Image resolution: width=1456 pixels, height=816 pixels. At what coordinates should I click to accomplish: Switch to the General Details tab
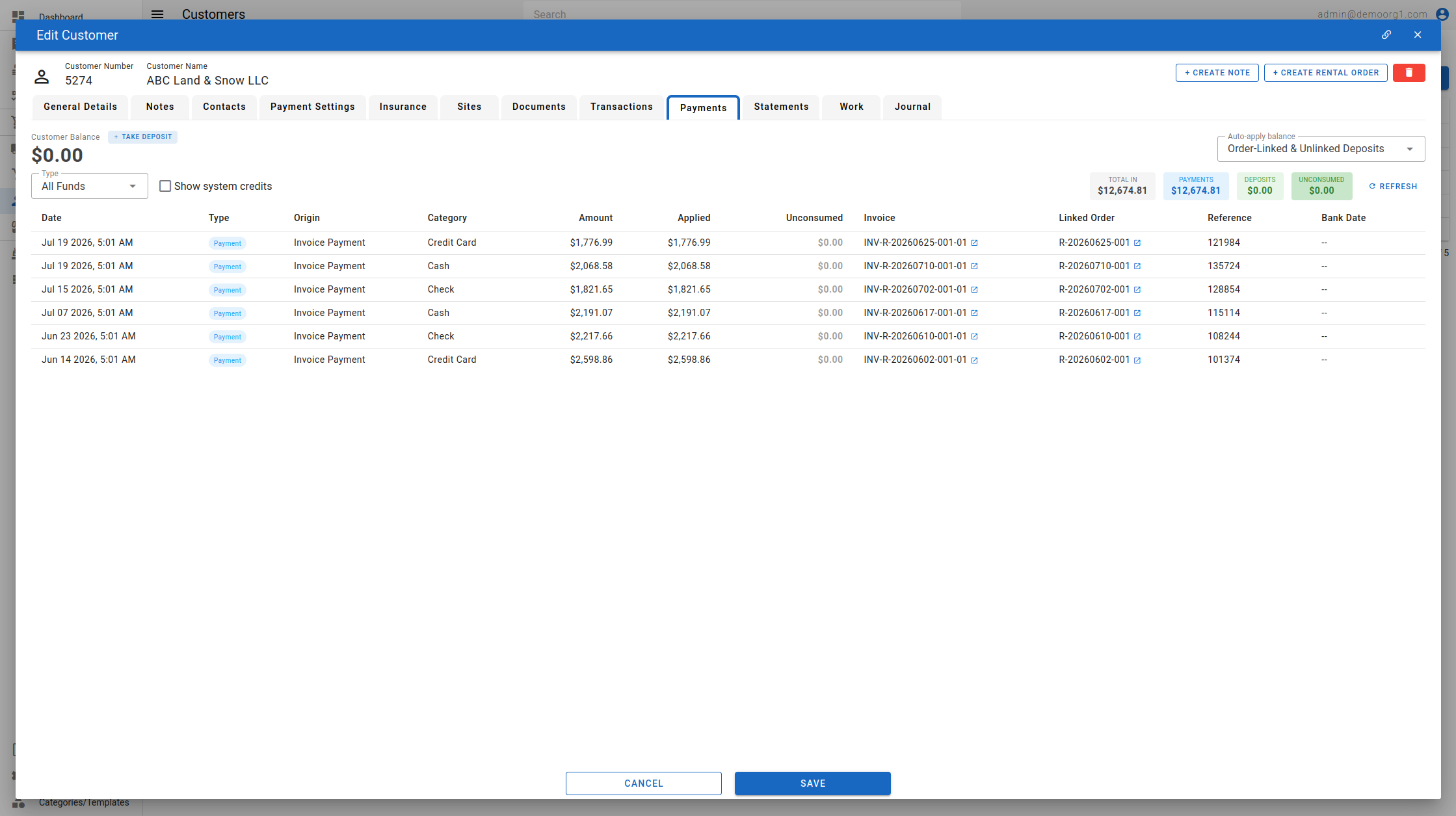[x=81, y=107]
